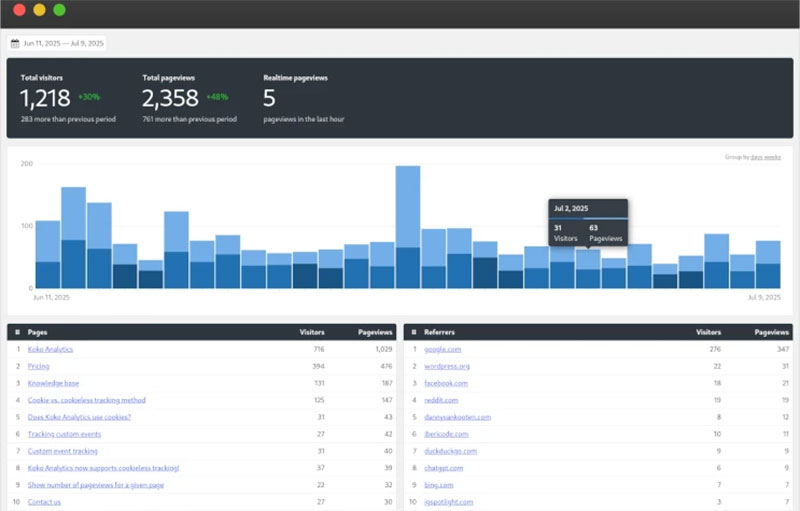This screenshot has height=511, width=800.
Task: Click the Pages table header icon
Action: point(17,332)
